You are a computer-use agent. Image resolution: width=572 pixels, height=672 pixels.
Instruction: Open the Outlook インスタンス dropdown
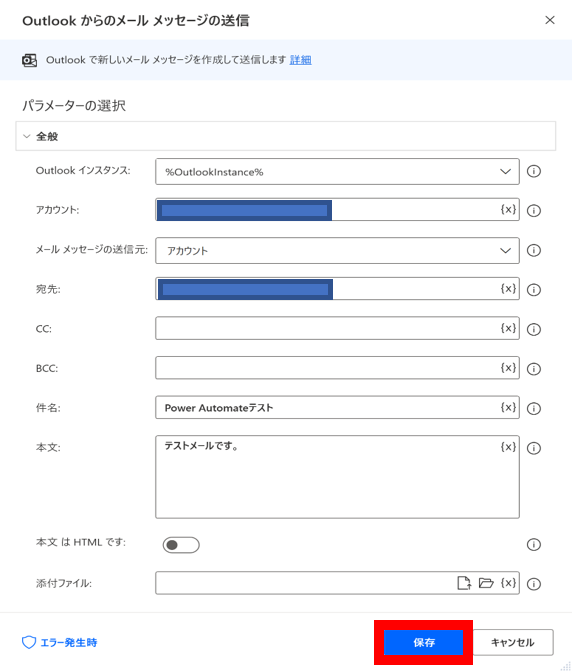click(x=337, y=171)
